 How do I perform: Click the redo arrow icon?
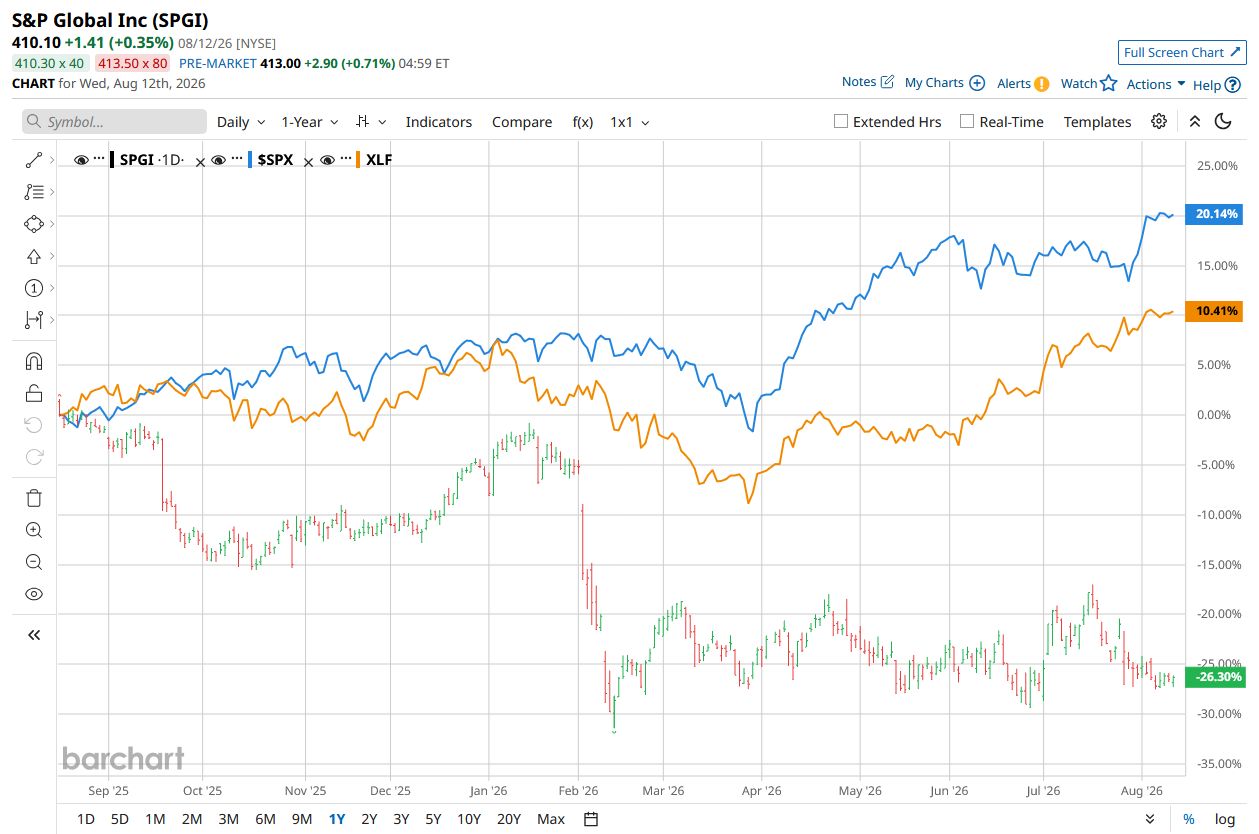point(33,457)
